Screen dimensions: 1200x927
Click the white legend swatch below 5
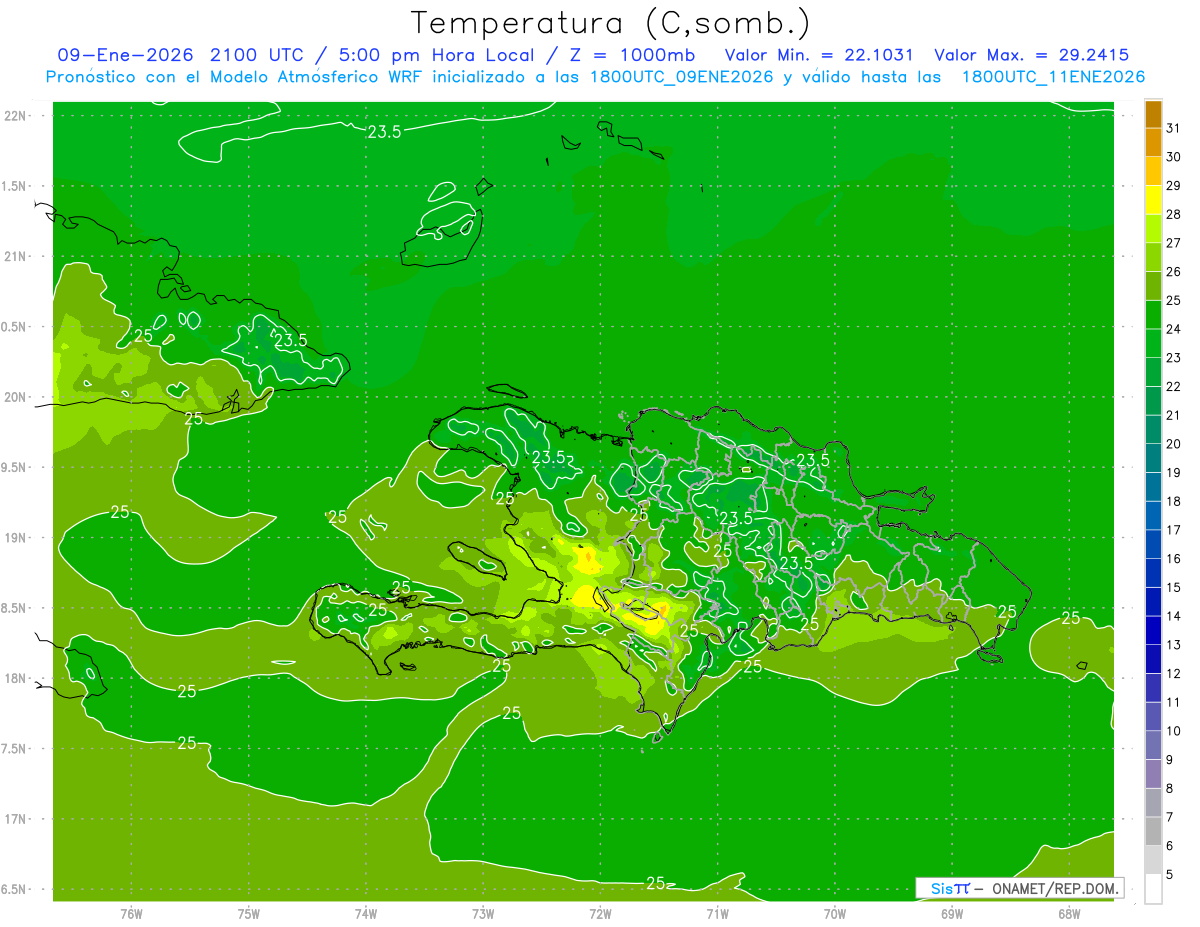[1153, 888]
